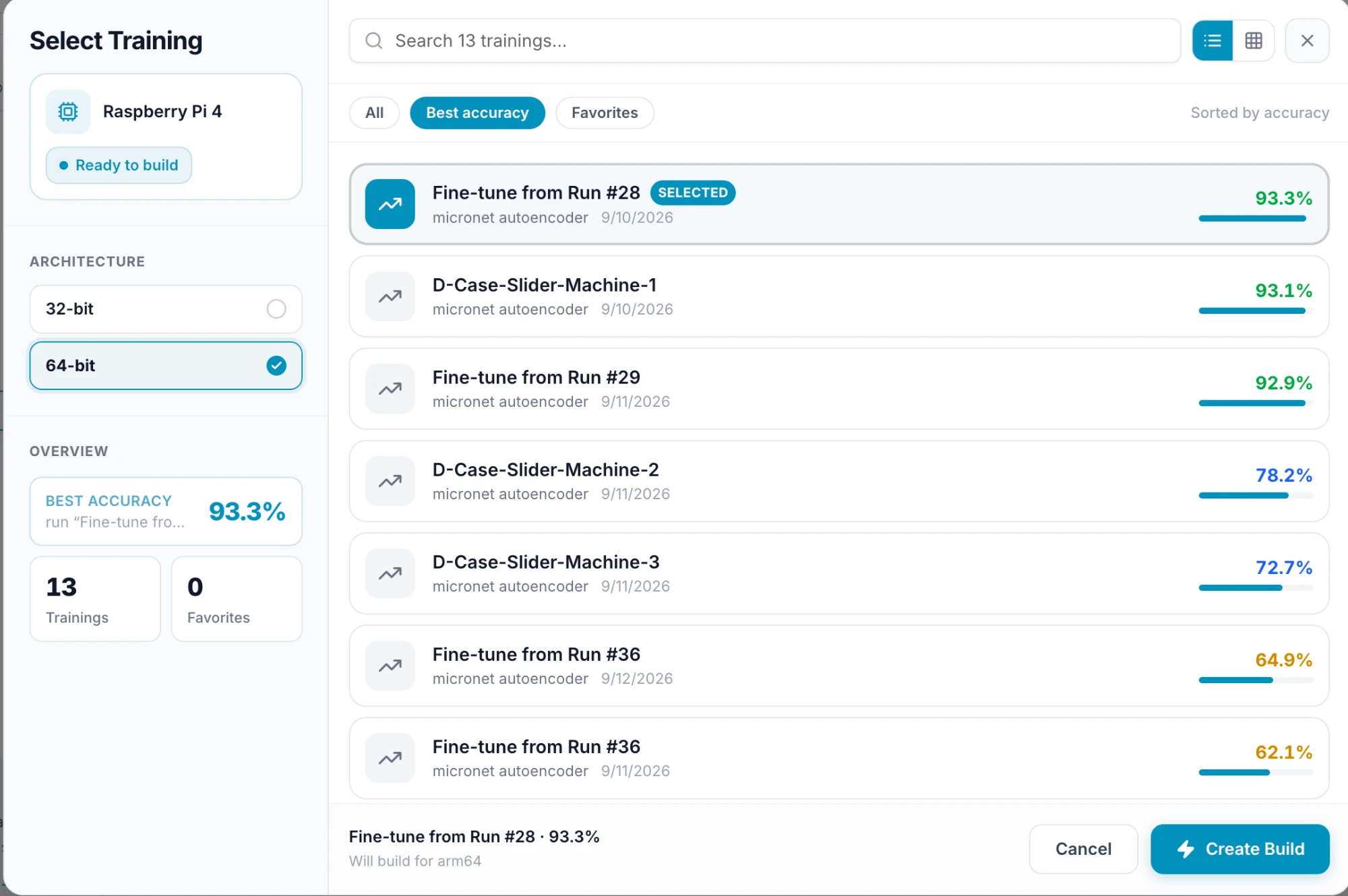Click the Raspberry Pi 4 chip icon
The width and height of the screenshot is (1348, 896).
68,111
